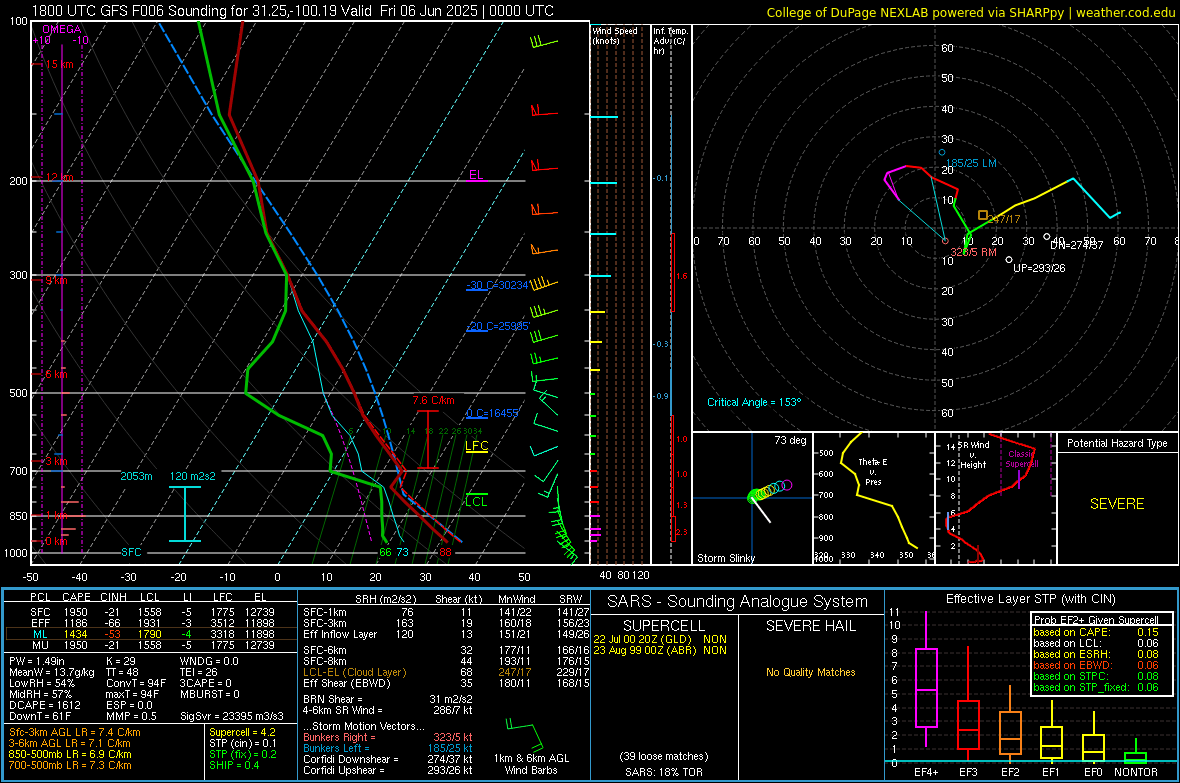Click the No Quality Matches hail text

tap(810, 672)
